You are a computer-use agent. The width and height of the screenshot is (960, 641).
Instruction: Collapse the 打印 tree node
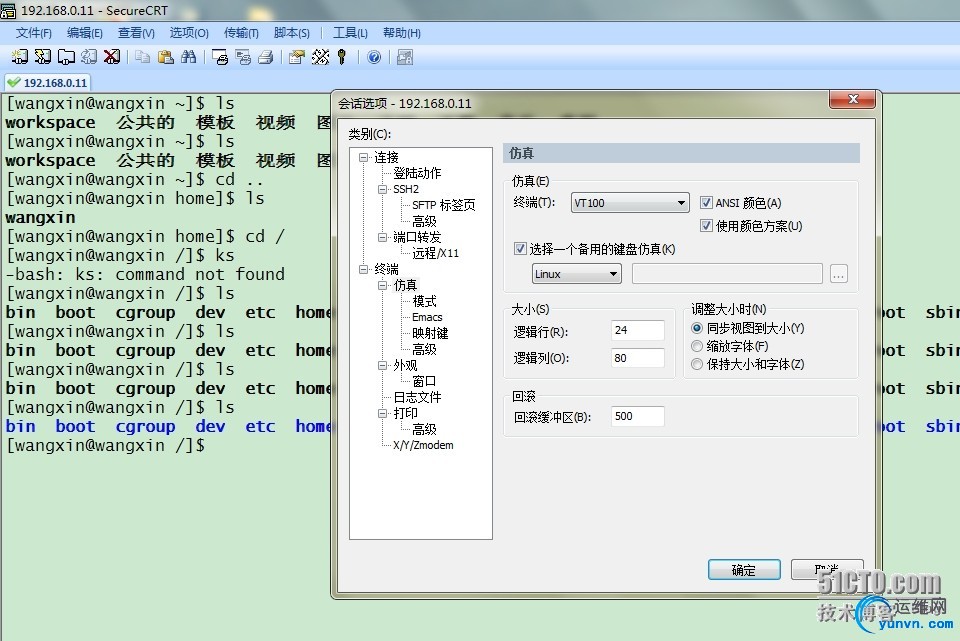click(x=383, y=413)
